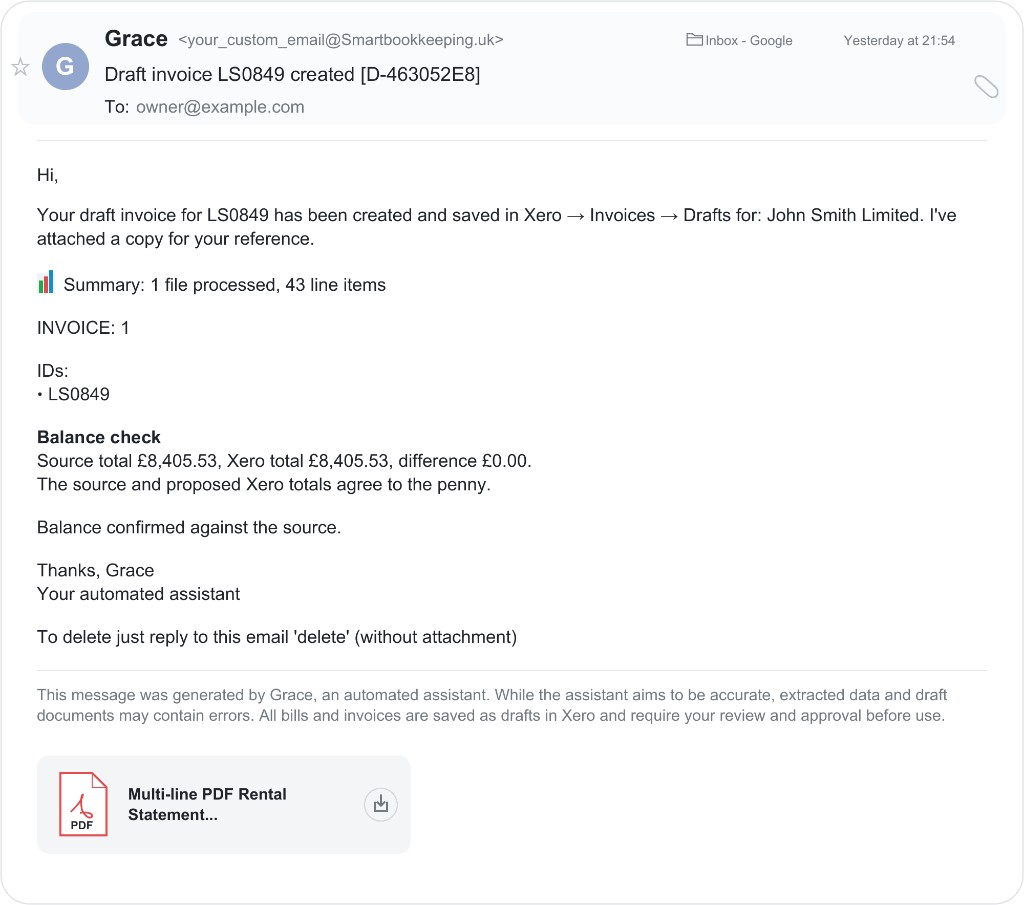Click the red PDF file icon
This screenshot has width=1024, height=905.
(x=83, y=804)
